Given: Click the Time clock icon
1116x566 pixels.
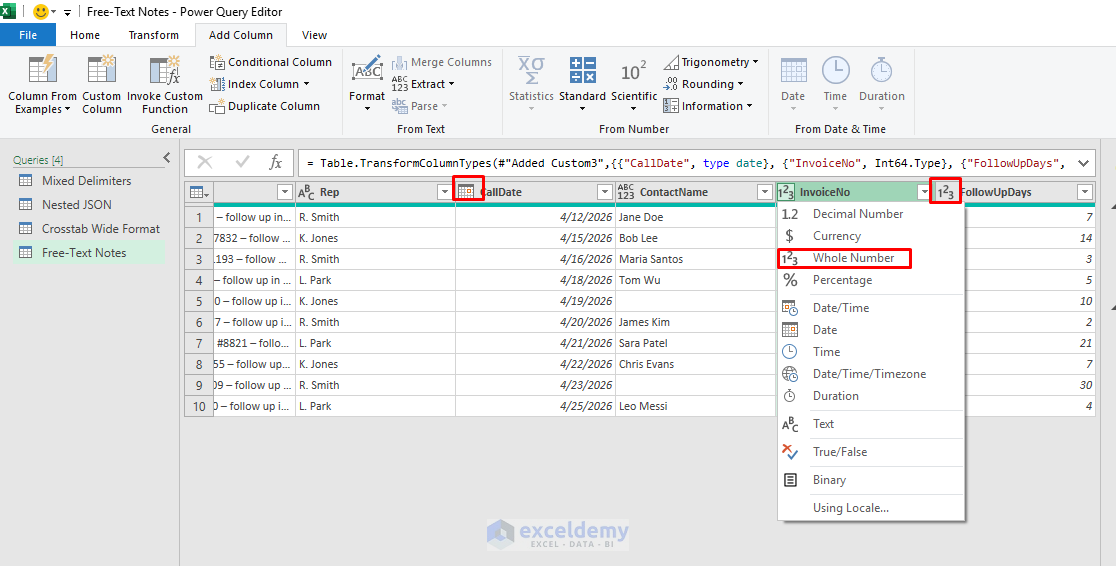Looking at the screenshot, I should click(x=836, y=70).
